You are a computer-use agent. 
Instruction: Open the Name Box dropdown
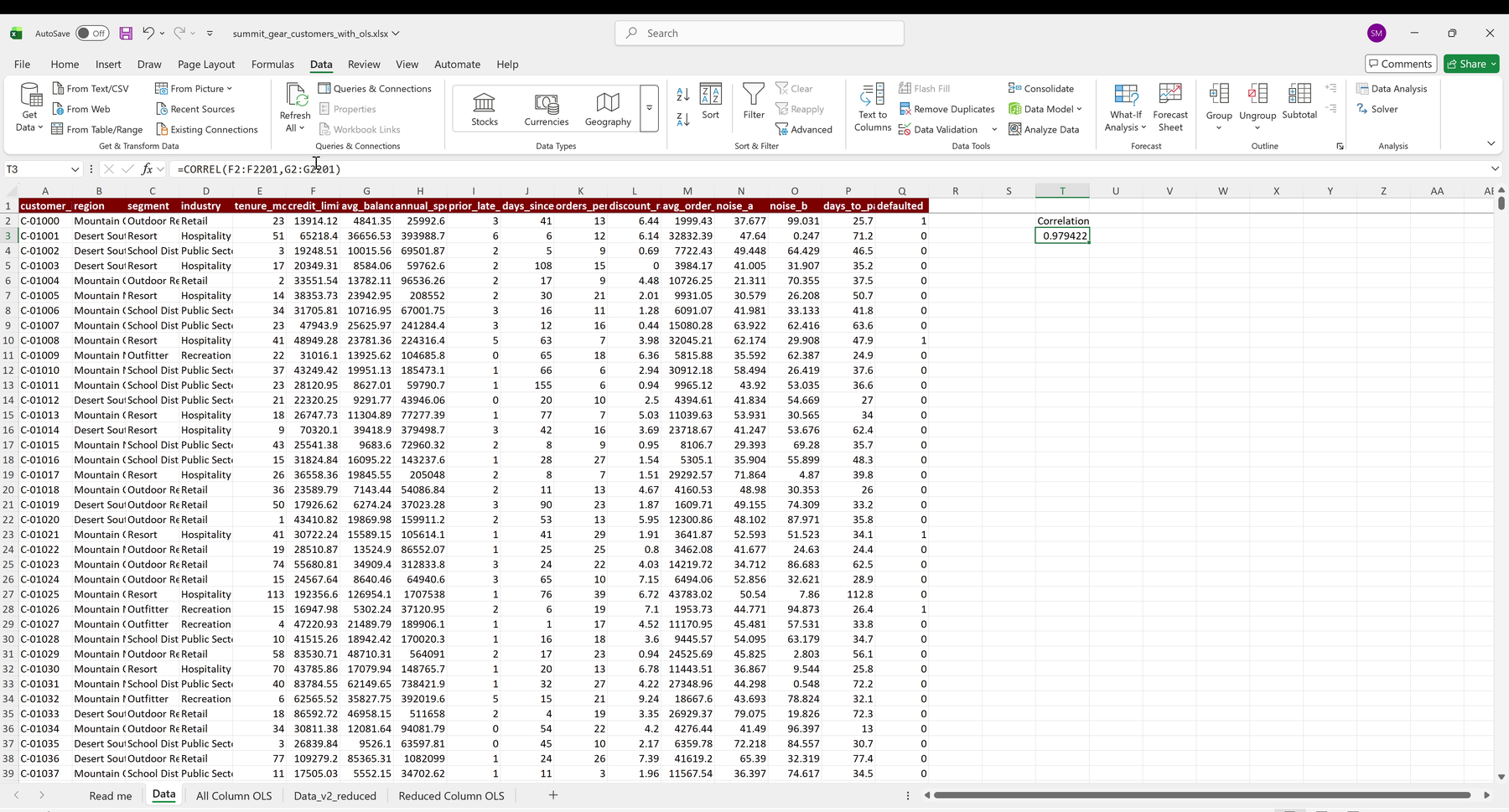pos(75,169)
